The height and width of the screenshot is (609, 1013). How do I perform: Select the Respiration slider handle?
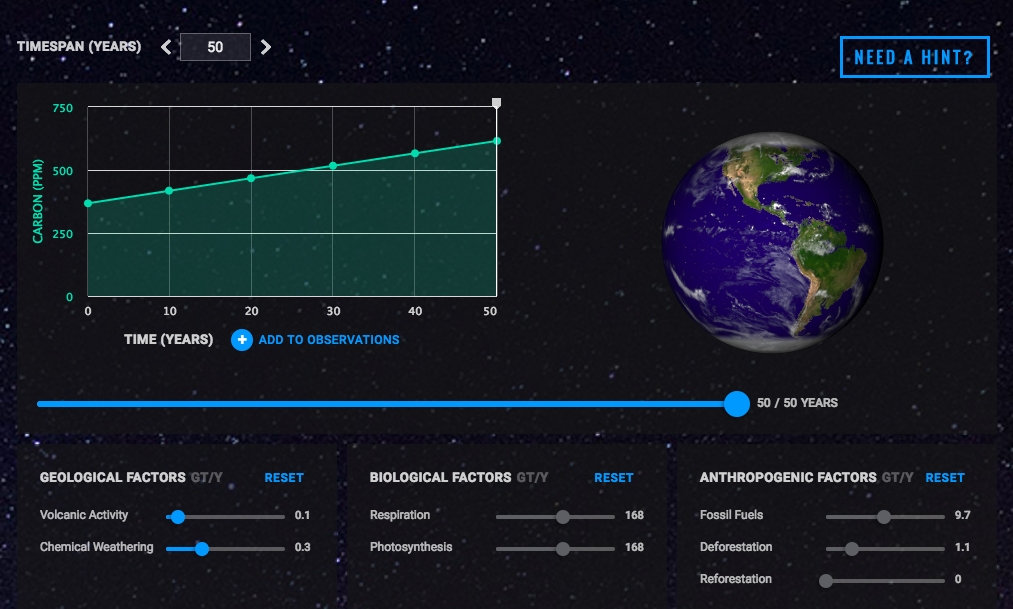coord(562,516)
